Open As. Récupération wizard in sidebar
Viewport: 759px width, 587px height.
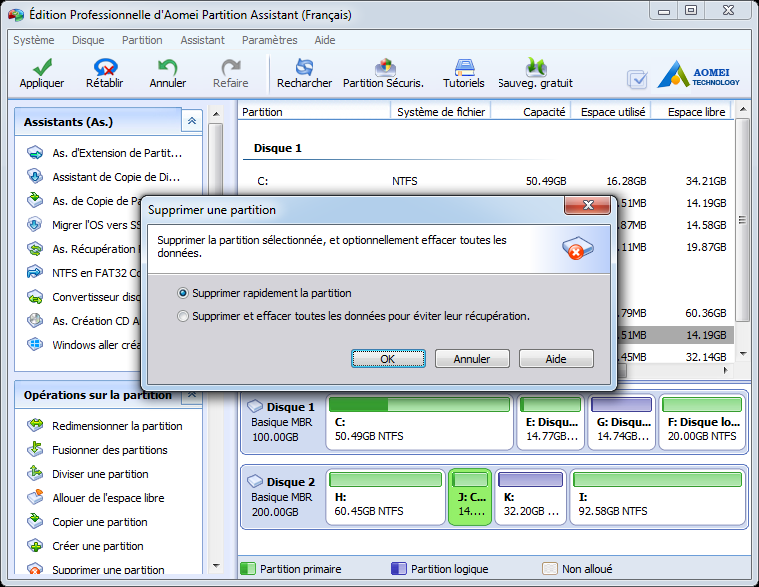point(83,249)
